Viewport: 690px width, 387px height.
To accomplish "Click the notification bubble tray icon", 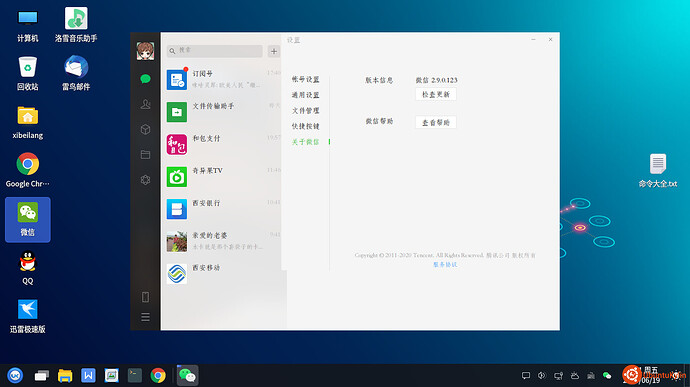I will click(525, 376).
